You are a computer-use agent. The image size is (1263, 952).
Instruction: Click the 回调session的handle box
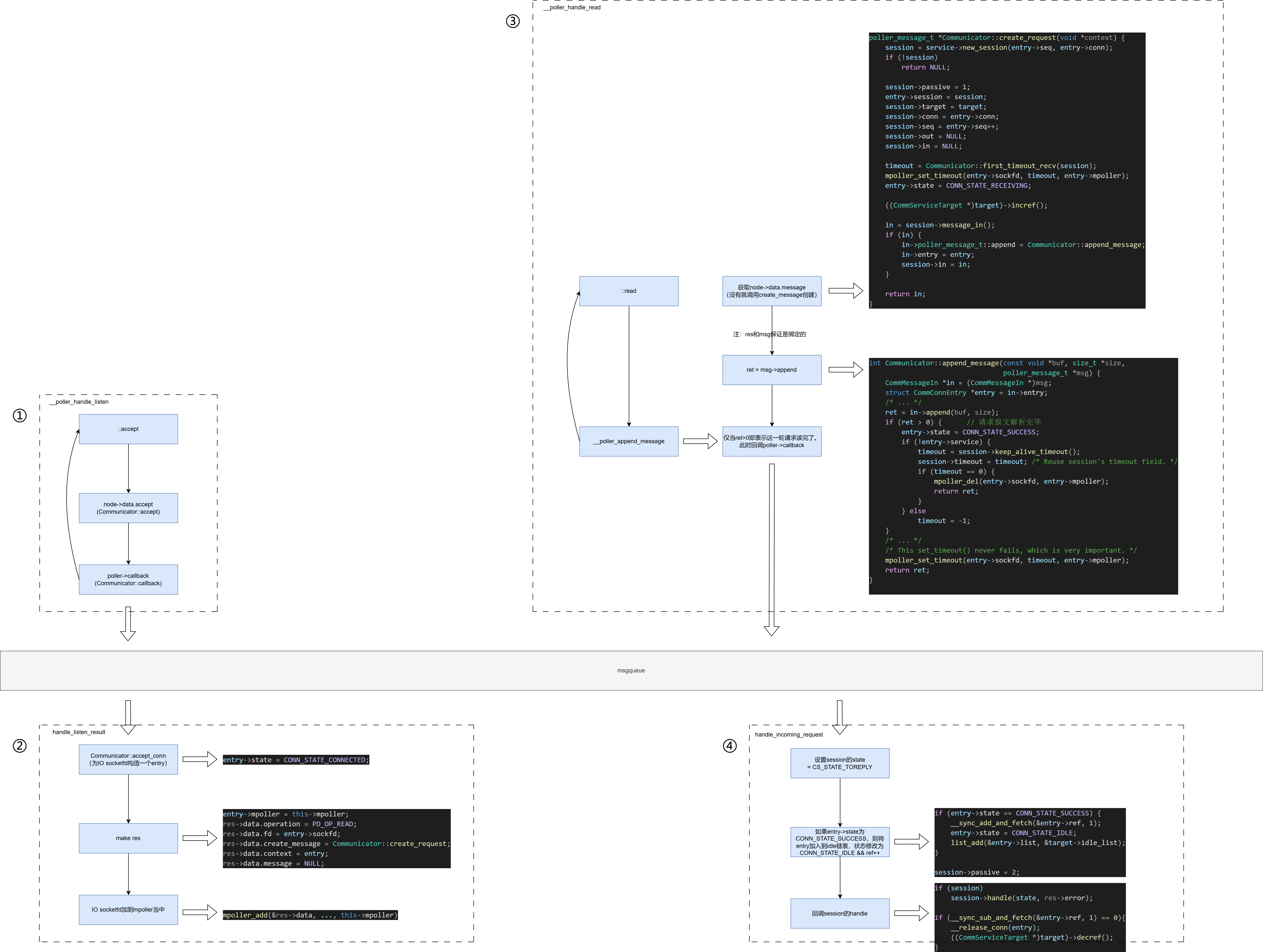pos(839,913)
